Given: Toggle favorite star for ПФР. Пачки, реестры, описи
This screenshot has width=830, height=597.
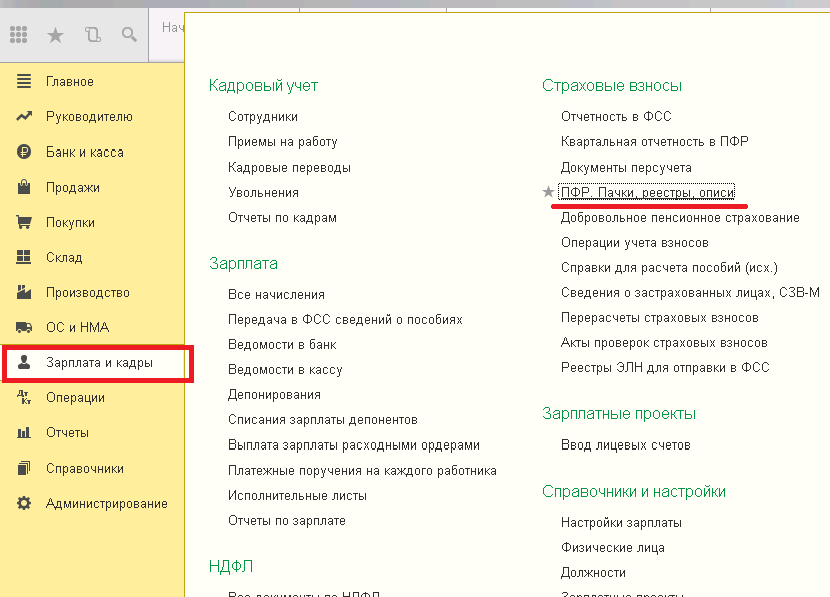Looking at the screenshot, I should coord(547,192).
